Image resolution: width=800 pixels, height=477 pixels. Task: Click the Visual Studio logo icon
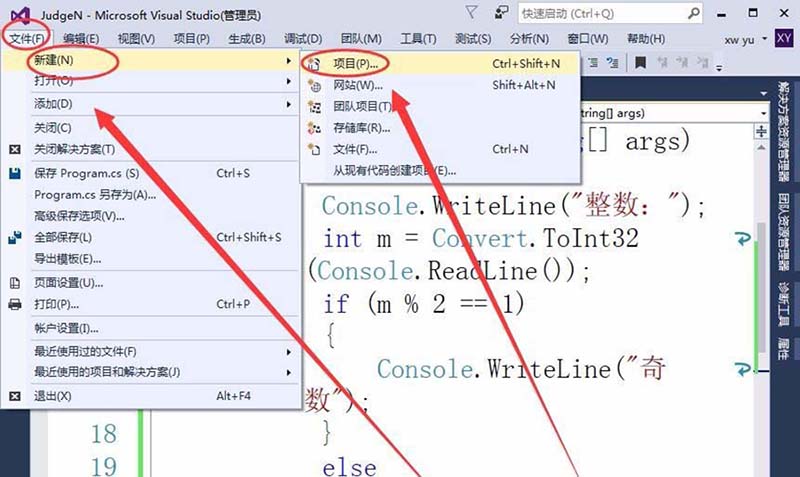20,15
